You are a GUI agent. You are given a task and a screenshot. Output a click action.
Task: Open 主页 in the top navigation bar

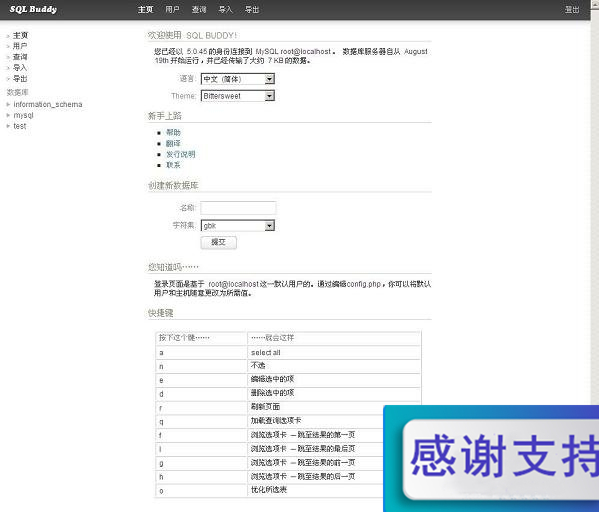[146, 10]
